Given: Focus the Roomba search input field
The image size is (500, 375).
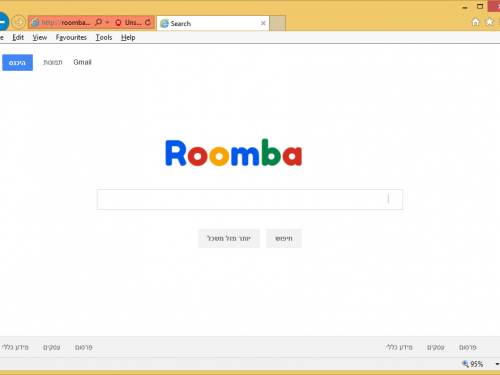Looking at the screenshot, I should [x=250, y=199].
